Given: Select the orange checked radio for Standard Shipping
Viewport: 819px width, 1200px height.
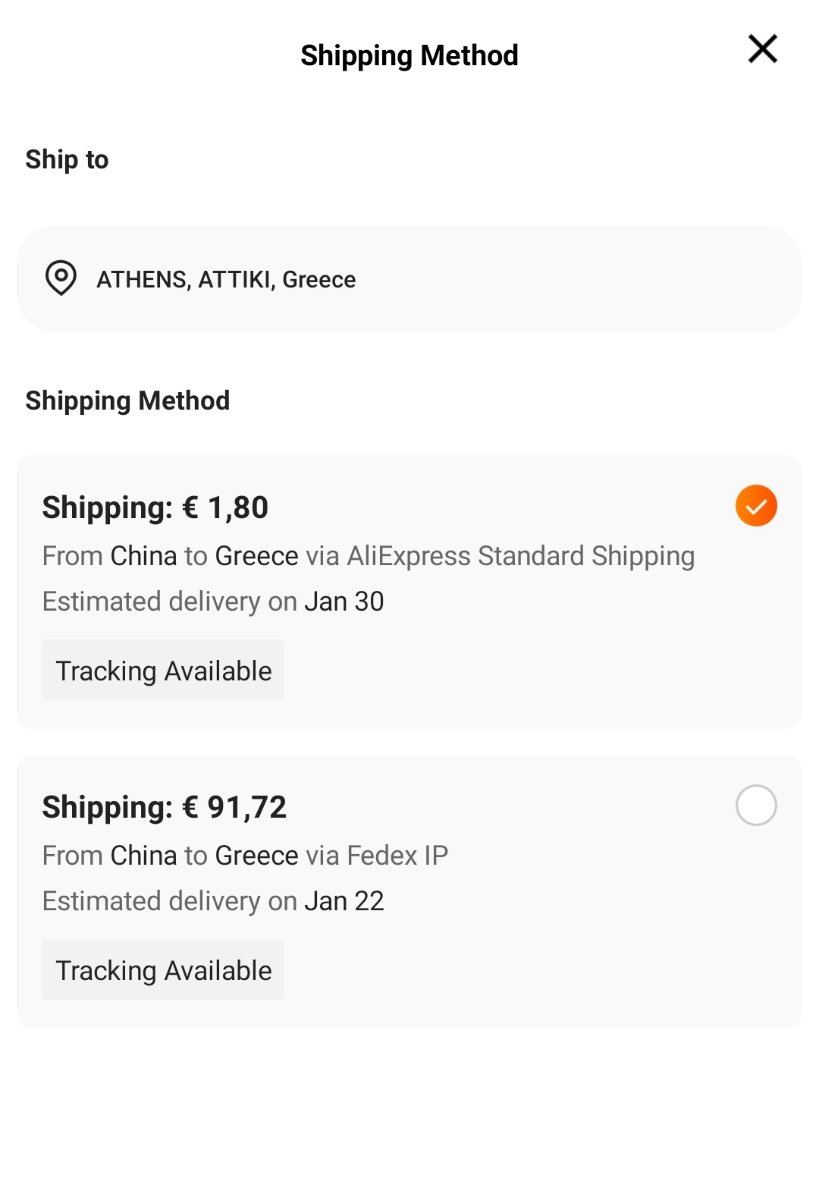Looking at the screenshot, I should [756, 506].
